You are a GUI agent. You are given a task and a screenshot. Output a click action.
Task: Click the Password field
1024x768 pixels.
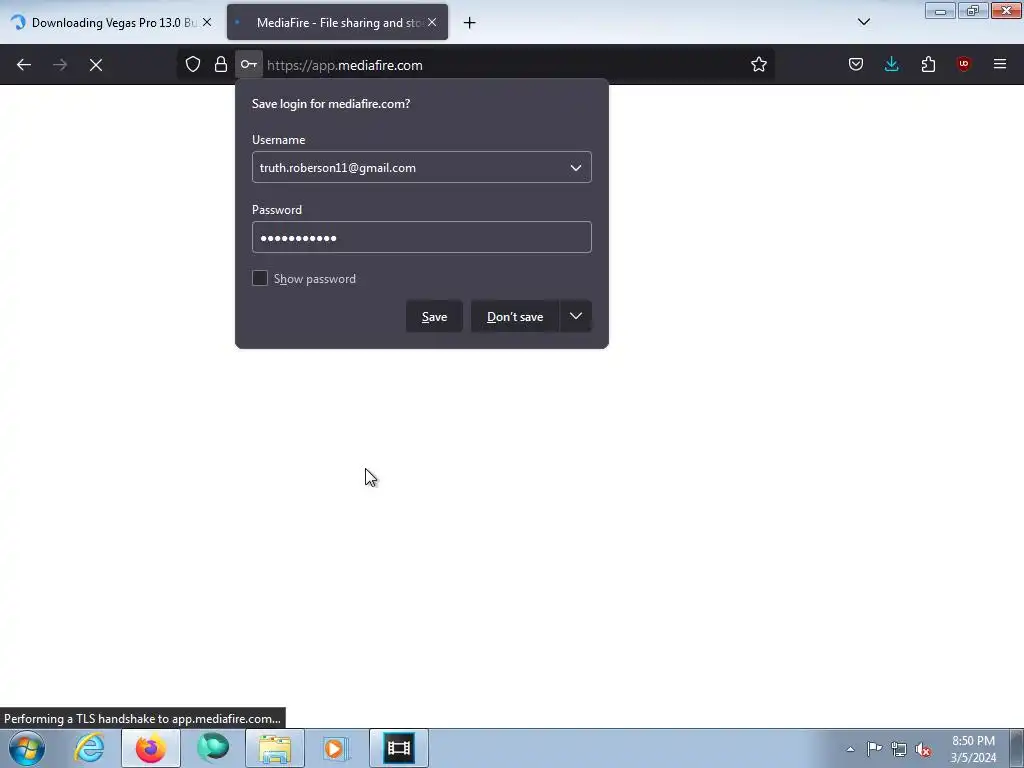pyautogui.click(x=422, y=237)
